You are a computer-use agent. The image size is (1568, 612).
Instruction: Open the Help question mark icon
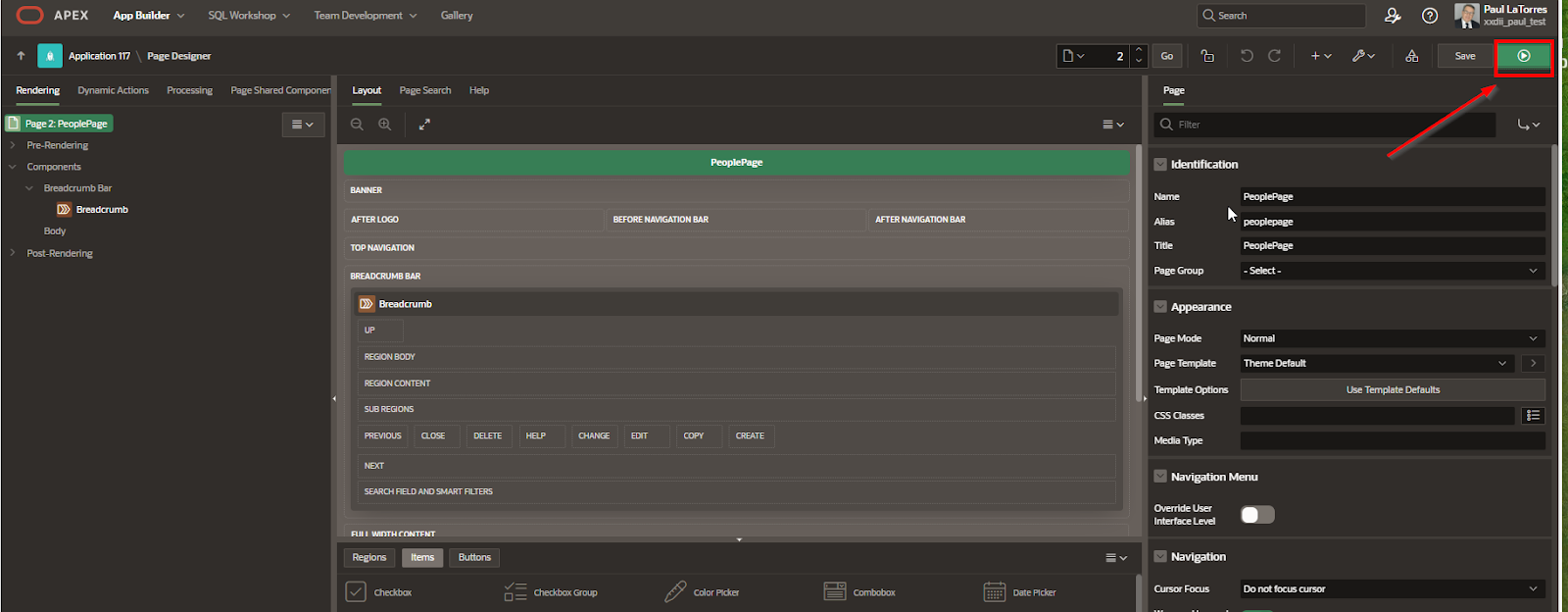pos(1430,16)
